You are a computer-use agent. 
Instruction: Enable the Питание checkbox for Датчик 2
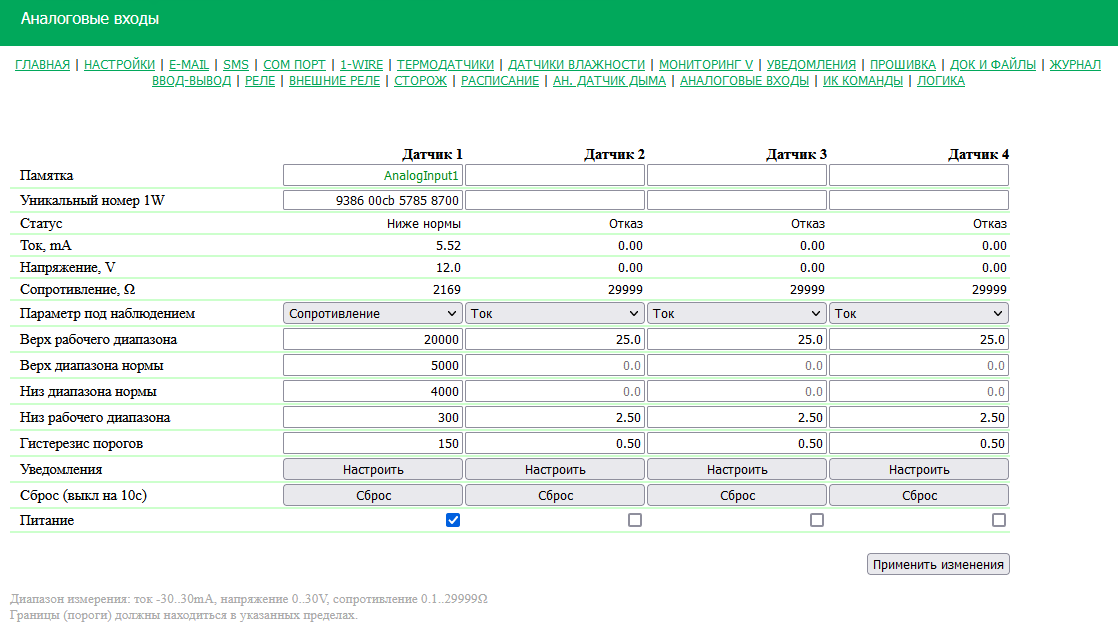[635, 520]
